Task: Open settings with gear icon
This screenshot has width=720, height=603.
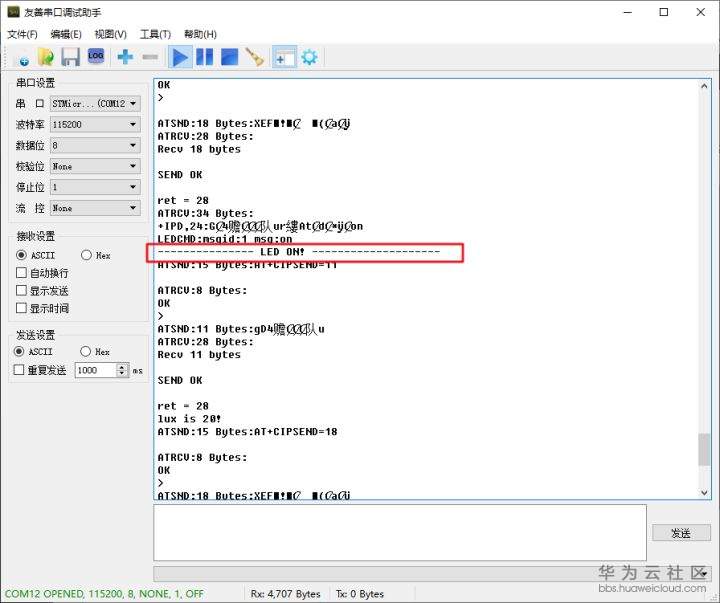Action: tap(309, 57)
